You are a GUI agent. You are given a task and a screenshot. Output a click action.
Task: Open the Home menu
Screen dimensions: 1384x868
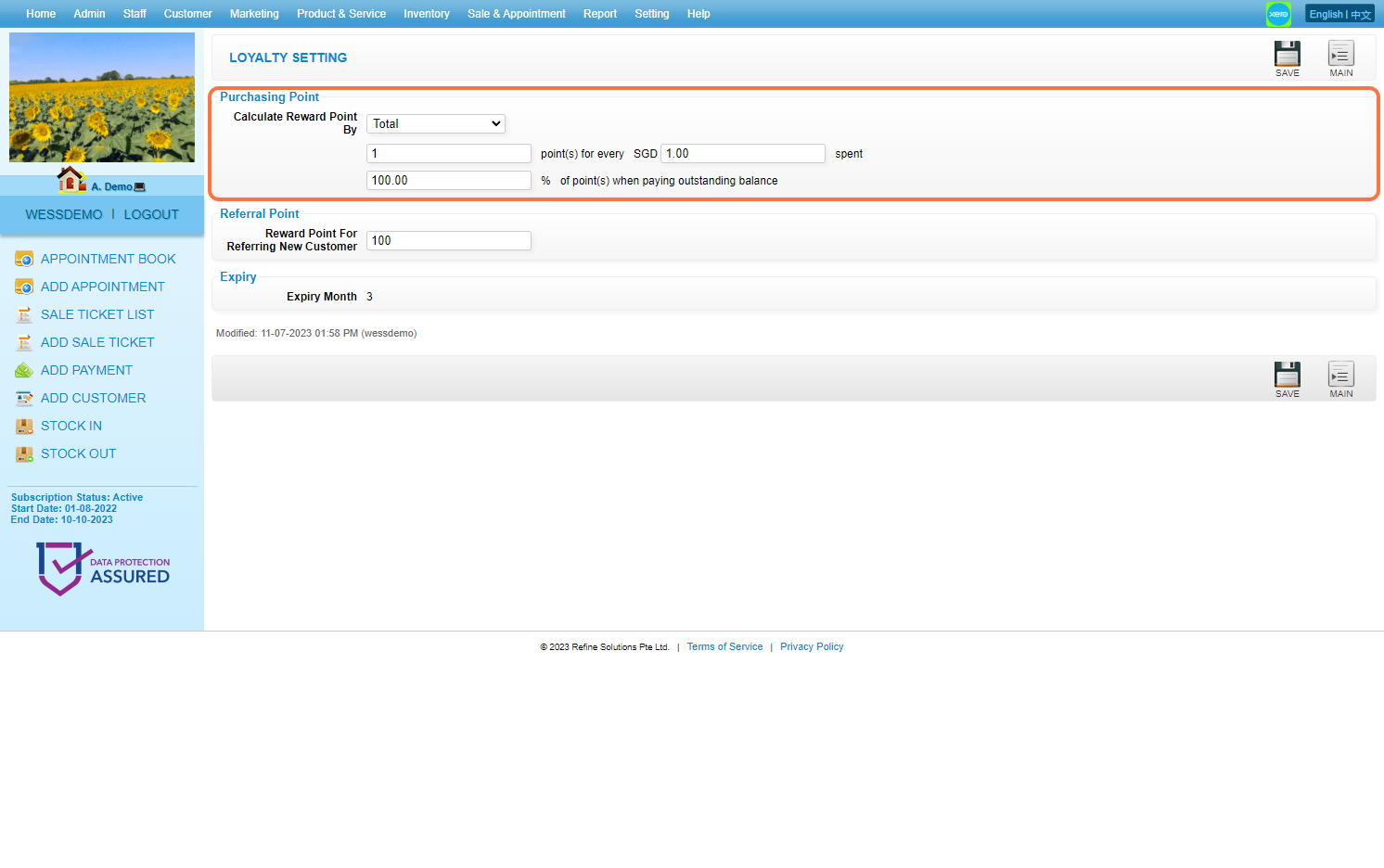tap(41, 14)
